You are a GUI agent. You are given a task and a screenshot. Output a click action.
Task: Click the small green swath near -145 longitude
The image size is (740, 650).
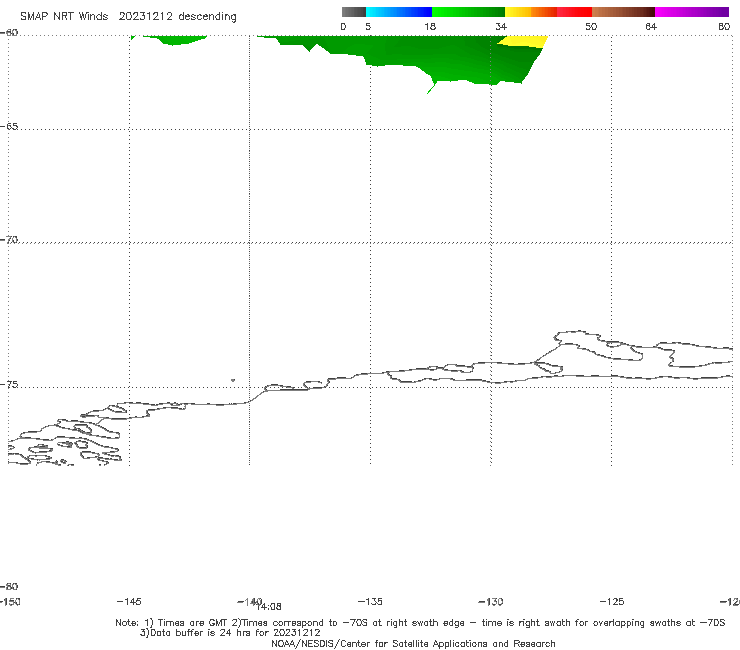(x=174, y=40)
